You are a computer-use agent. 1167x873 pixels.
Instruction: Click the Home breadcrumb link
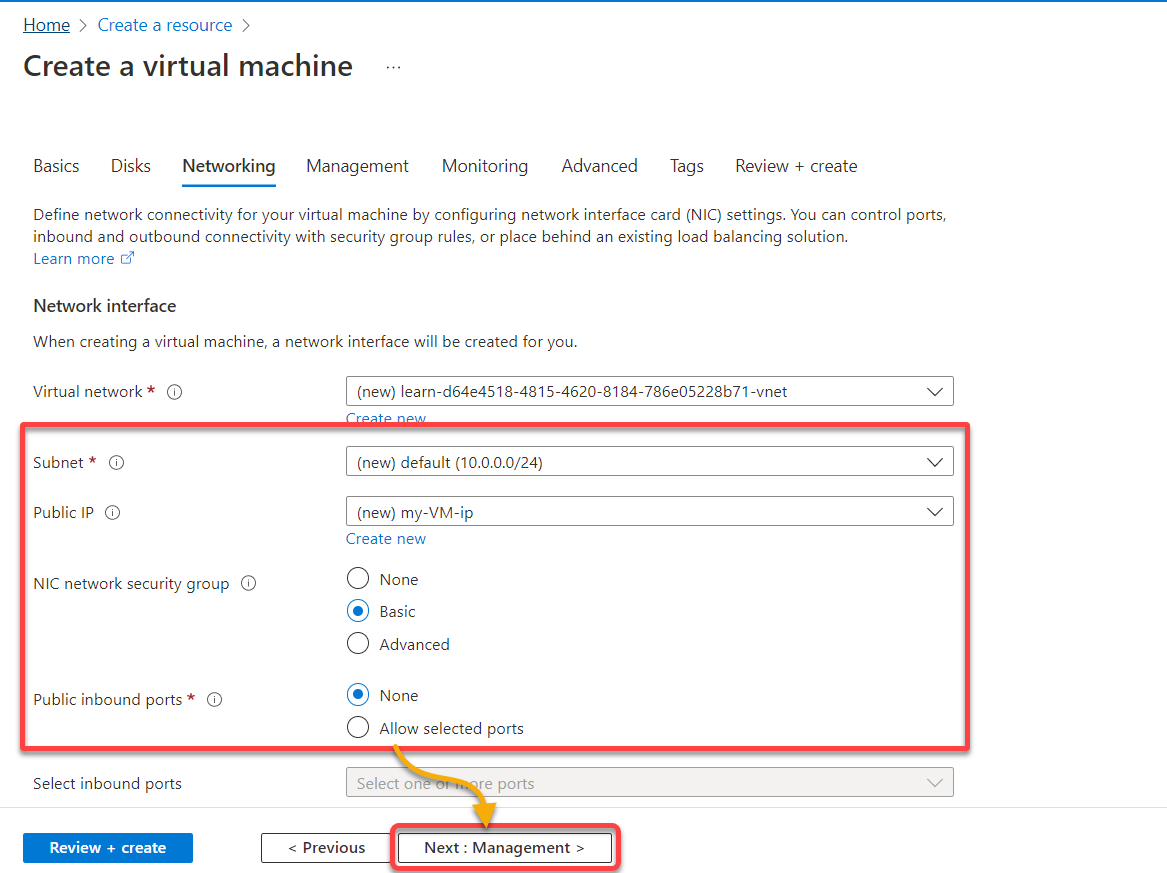pos(46,25)
